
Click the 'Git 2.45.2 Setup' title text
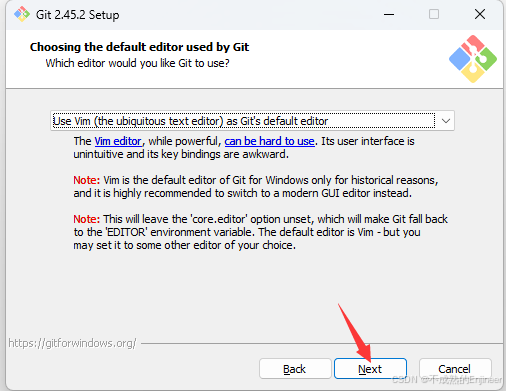click(x=78, y=15)
